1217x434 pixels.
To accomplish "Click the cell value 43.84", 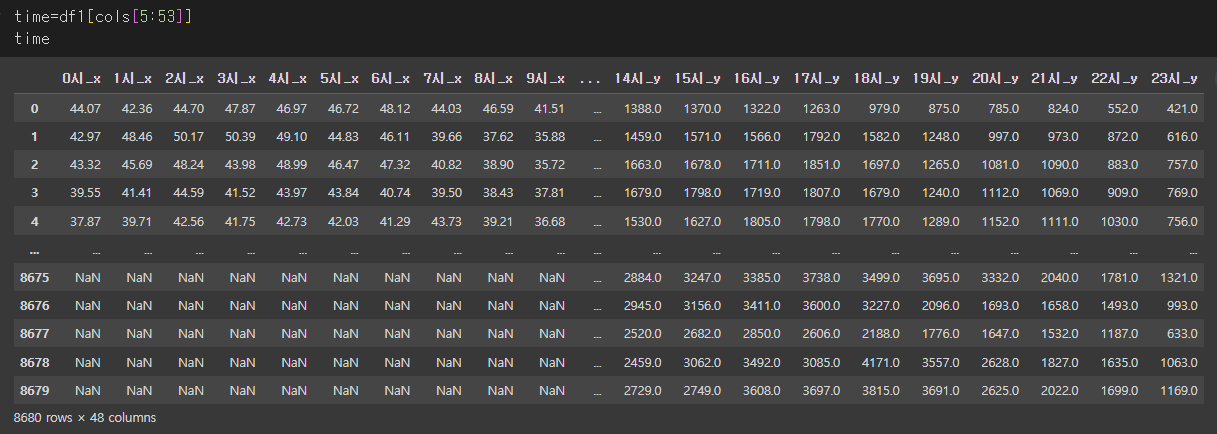I will point(342,192).
